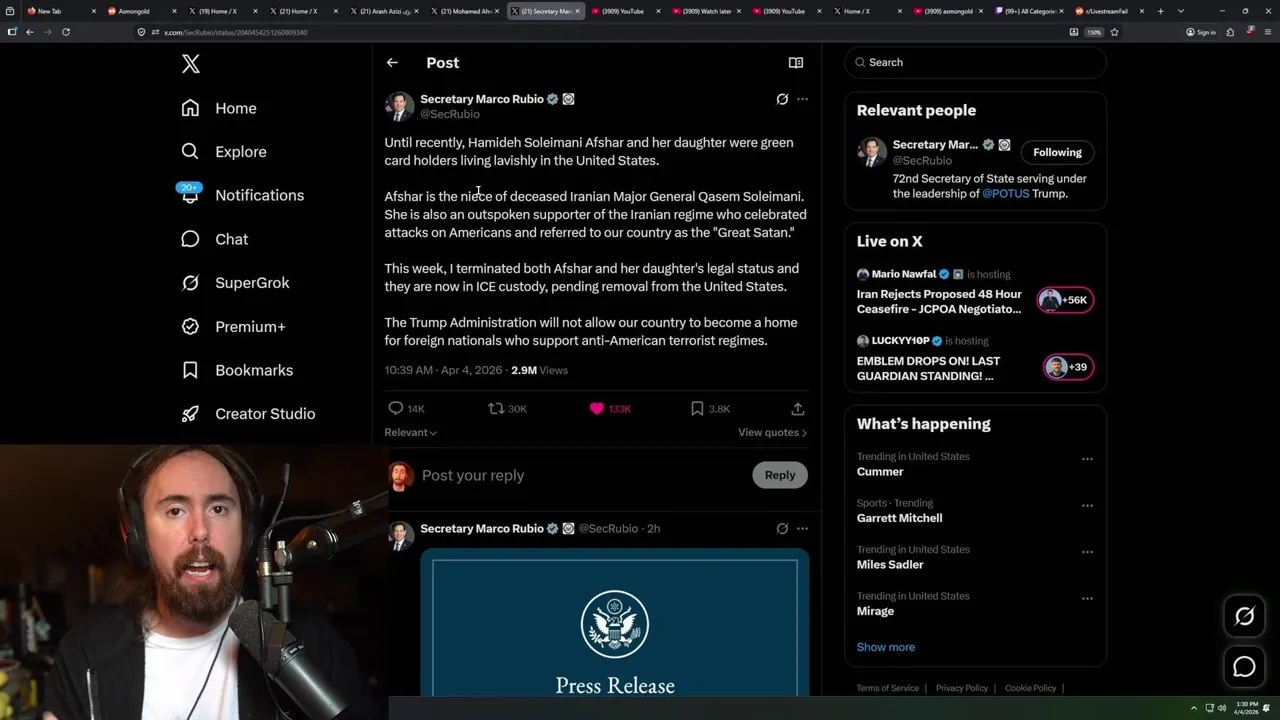The image size is (1280, 720).
Task: Share the post via the share icon
Action: coord(797,409)
